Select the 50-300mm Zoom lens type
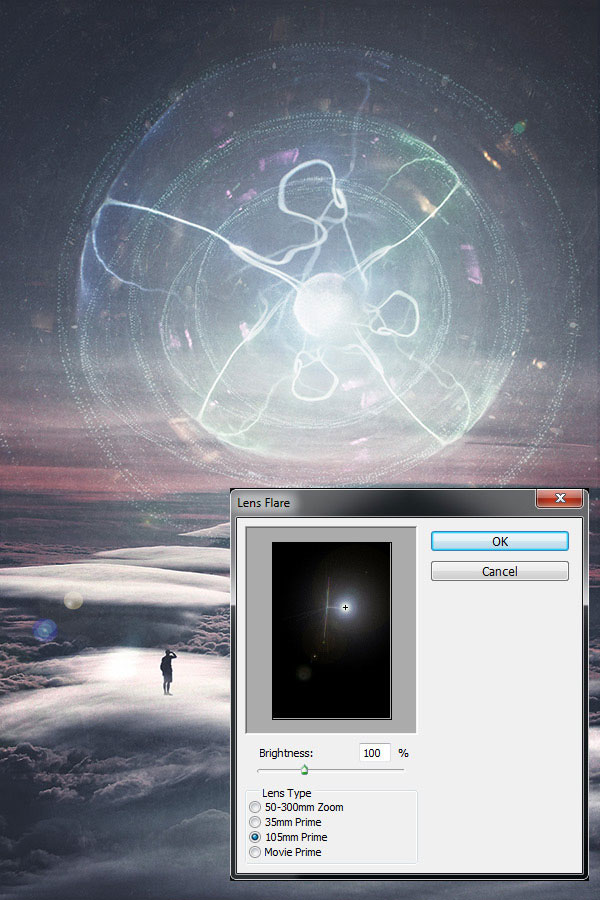The height and width of the screenshot is (900, 600). pos(256,807)
